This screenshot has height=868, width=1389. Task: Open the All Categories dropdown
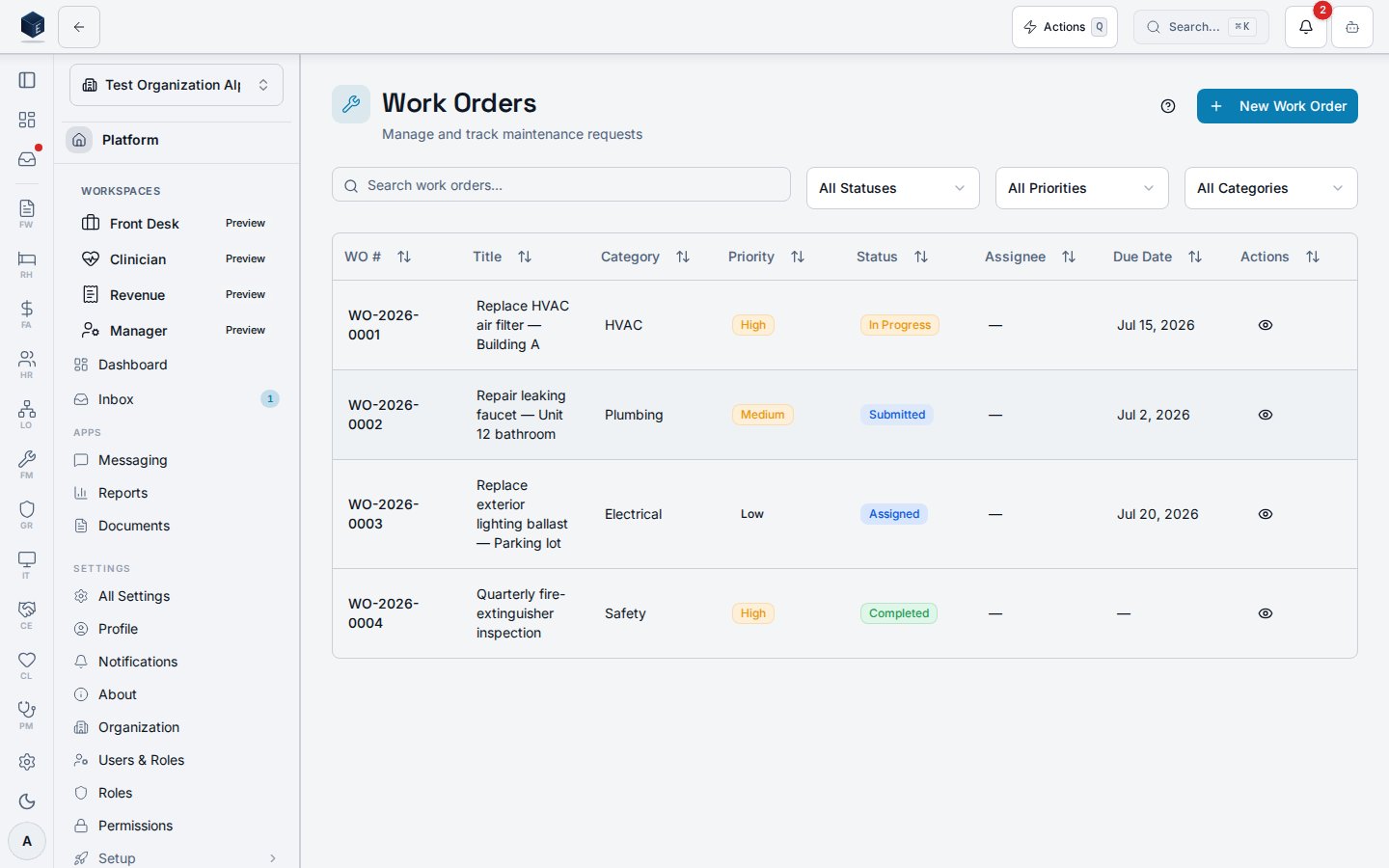pos(1271,188)
